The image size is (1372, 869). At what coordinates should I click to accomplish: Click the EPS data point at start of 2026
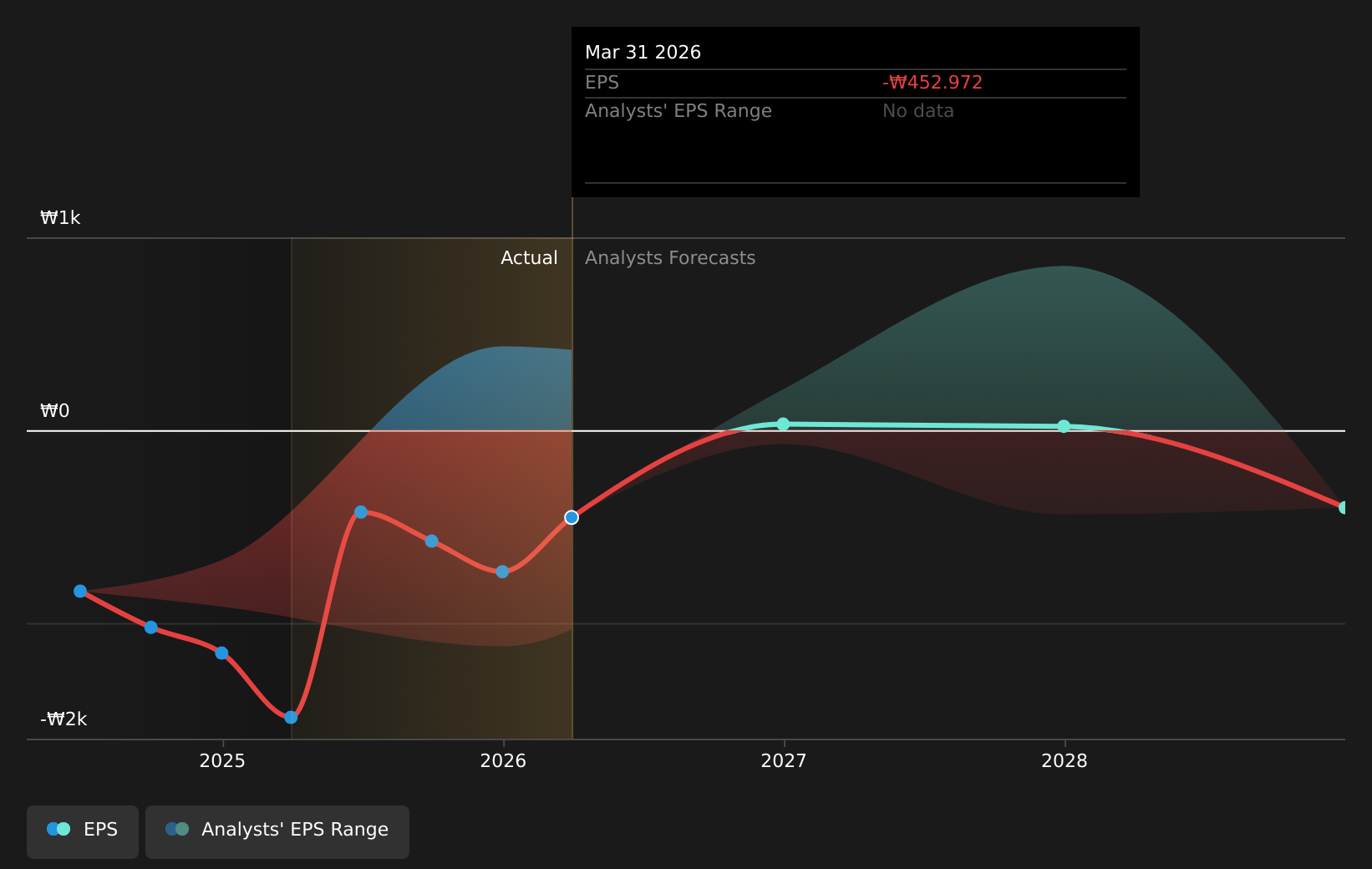click(x=502, y=572)
